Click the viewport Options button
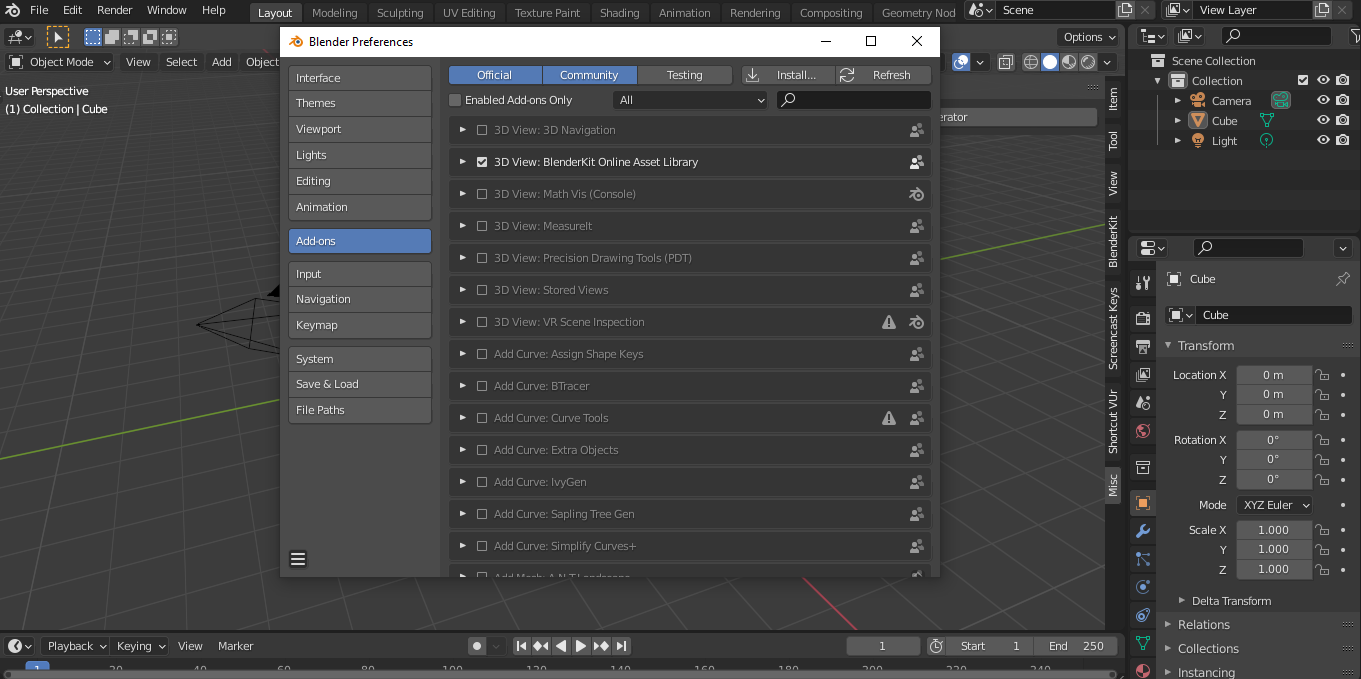Viewport: 1361px width, 679px height. (1090, 37)
